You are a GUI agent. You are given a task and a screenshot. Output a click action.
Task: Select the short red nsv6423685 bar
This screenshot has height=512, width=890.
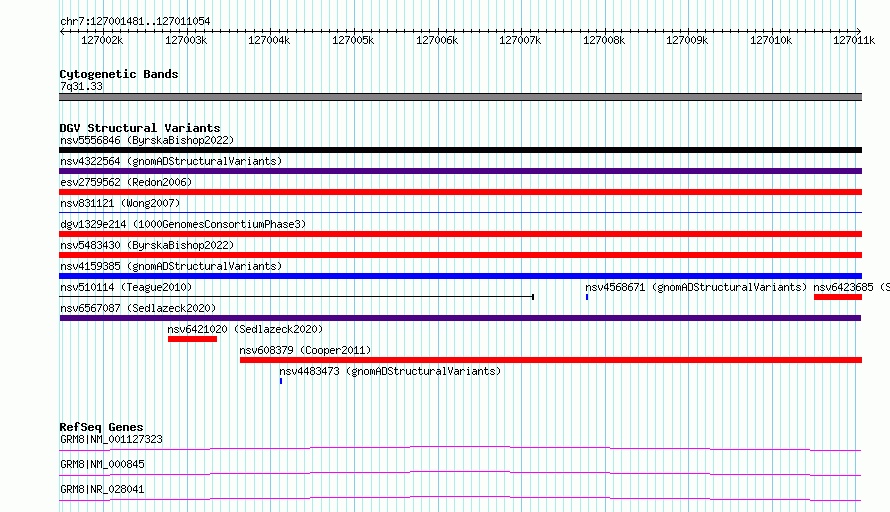pyautogui.click(x=838, y=297)
